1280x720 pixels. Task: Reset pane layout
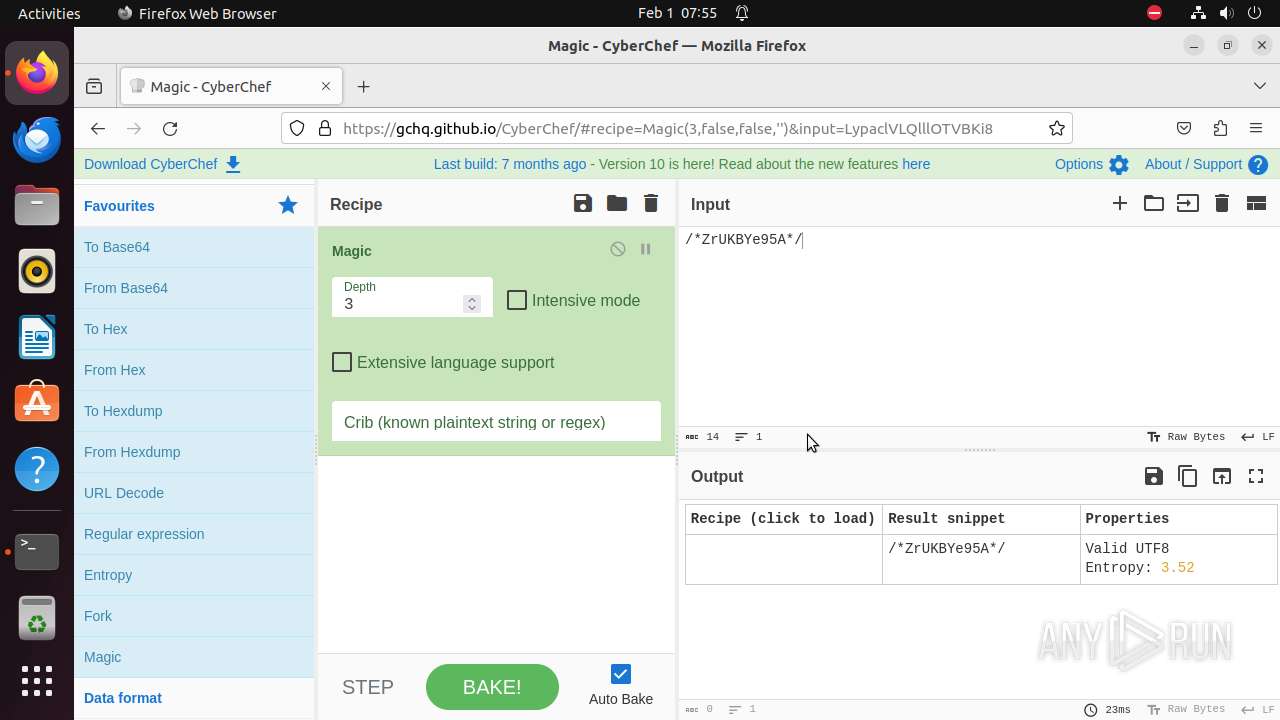(1256, 204)
